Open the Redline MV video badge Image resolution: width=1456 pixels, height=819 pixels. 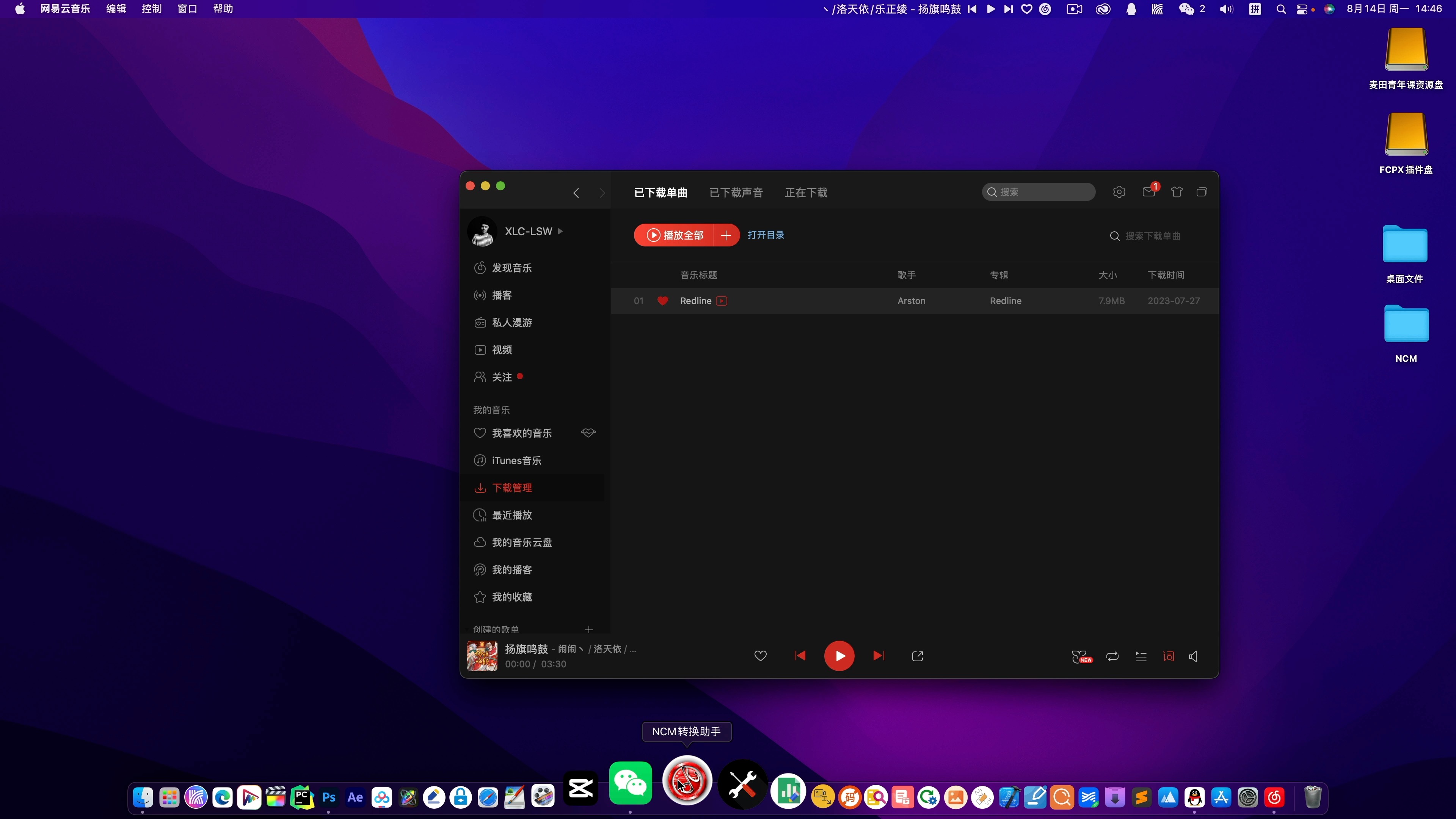tap(722, 301)
